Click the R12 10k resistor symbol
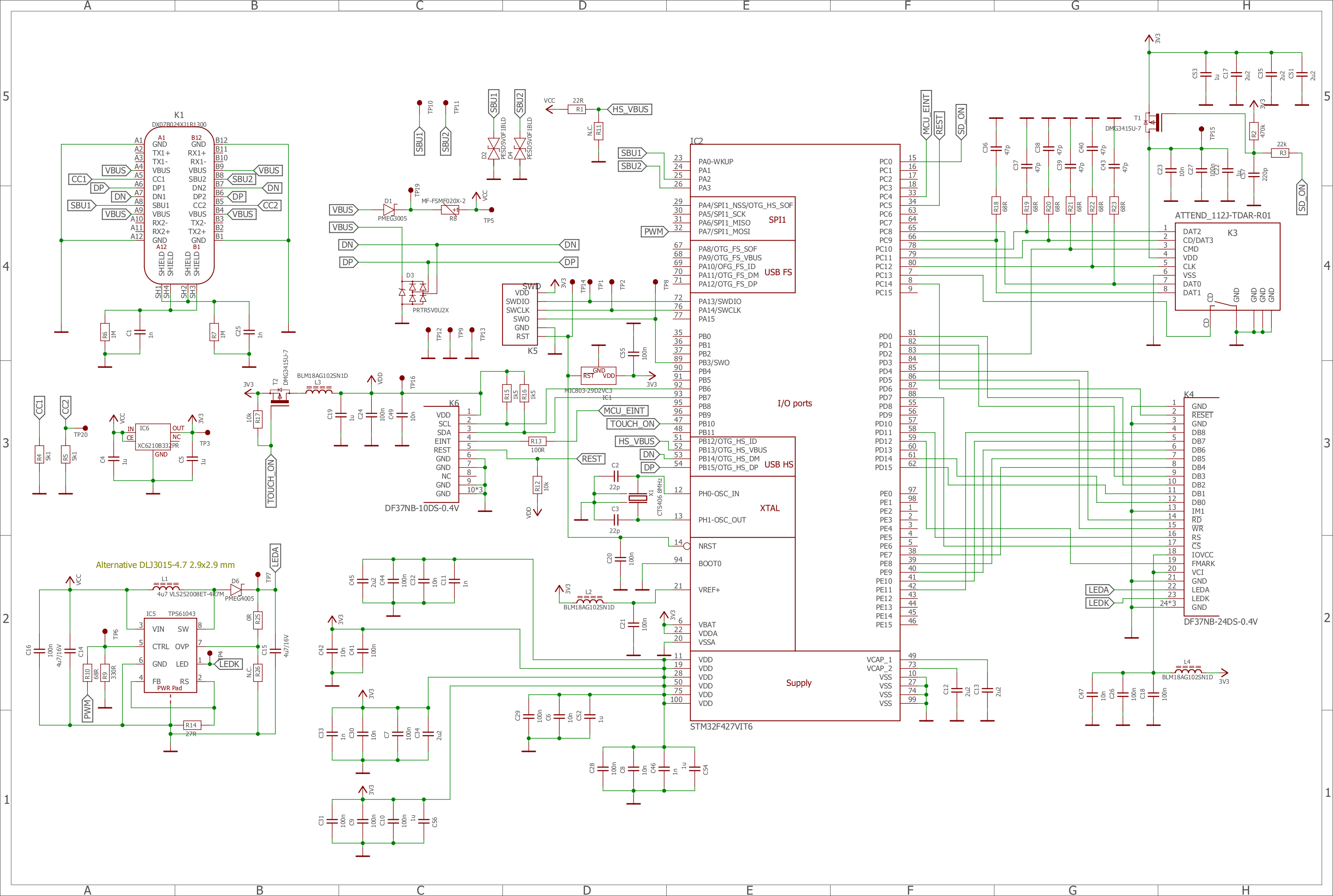Viewport: 1333px width, 896px height. point(537,485)
